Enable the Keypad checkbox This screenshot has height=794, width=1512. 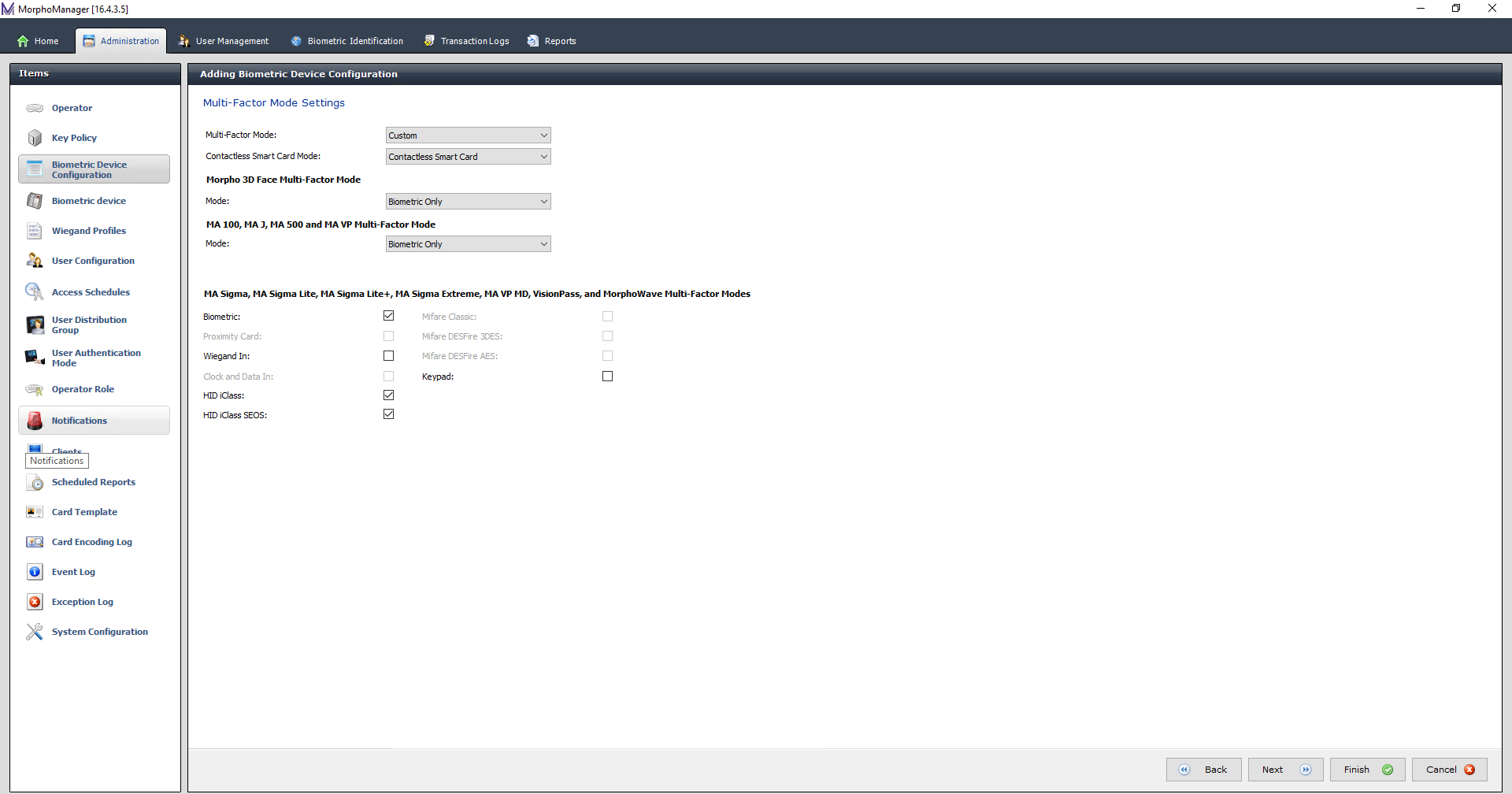click(x=607, y=377)
